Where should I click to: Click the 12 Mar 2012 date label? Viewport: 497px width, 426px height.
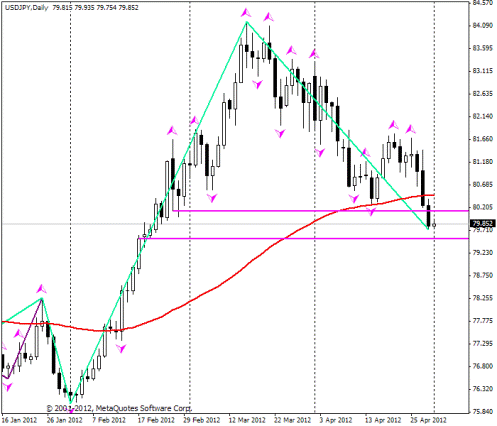247,420
